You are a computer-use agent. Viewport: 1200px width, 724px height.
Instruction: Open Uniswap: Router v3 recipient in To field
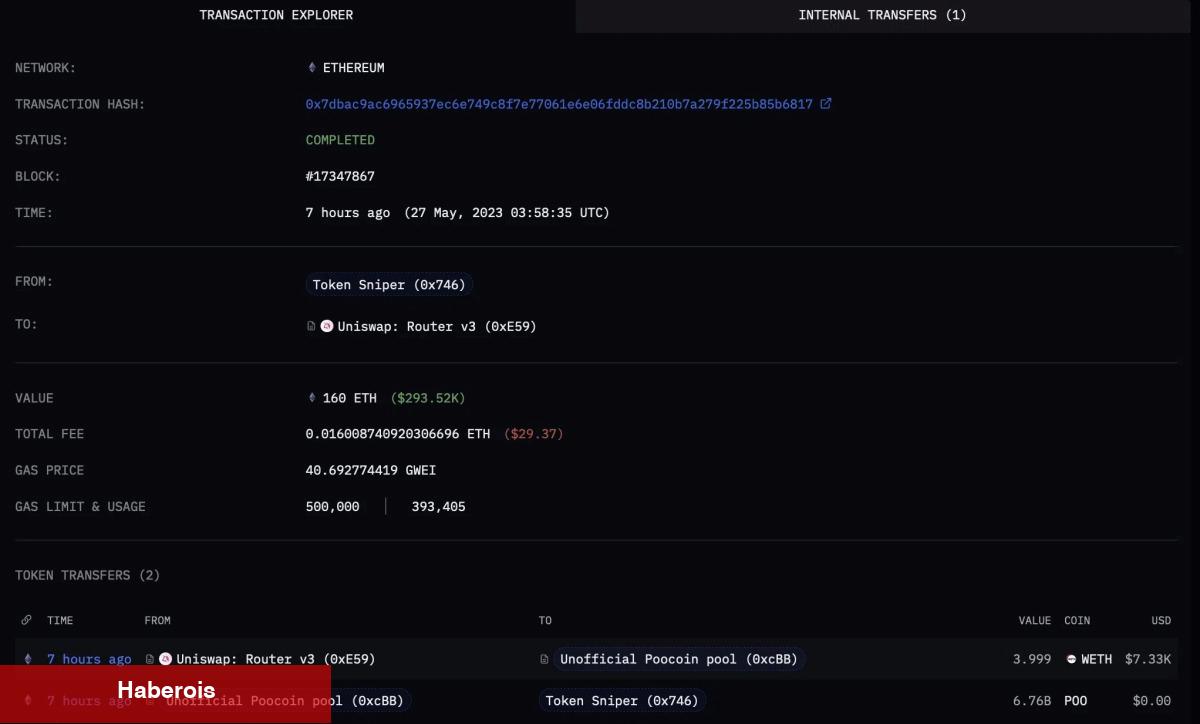point(437,326)
